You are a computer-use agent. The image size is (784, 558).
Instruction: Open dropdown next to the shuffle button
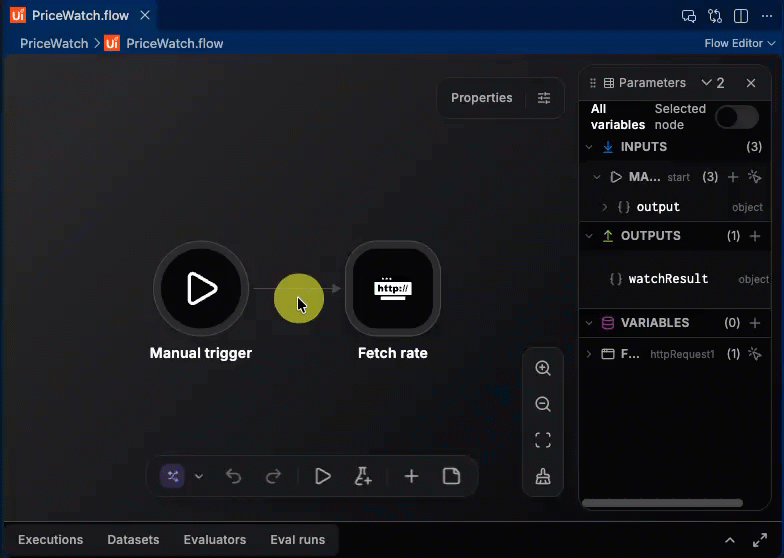tap(198, 476)
